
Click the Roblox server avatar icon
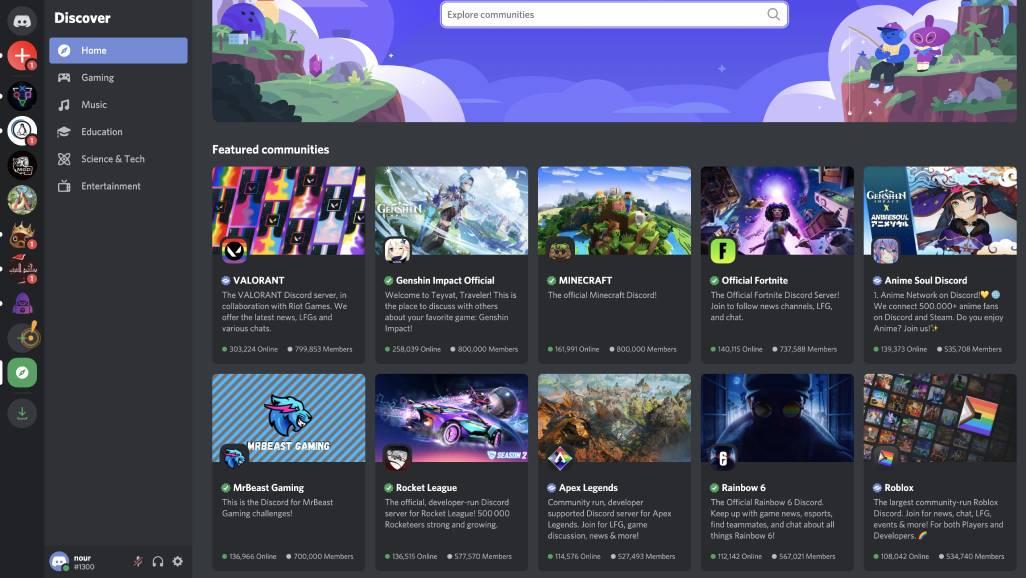click(x=885, y=457)
